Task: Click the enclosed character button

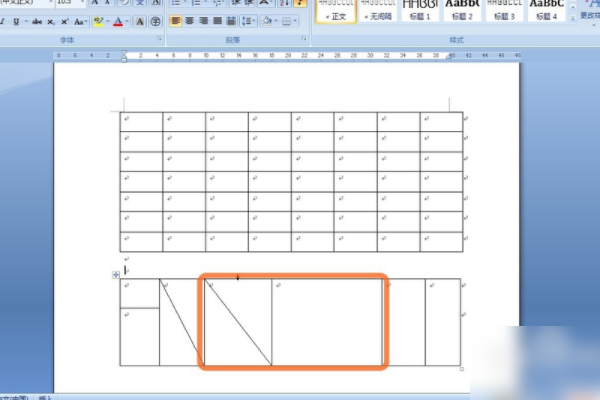Action: coord(155,21)
